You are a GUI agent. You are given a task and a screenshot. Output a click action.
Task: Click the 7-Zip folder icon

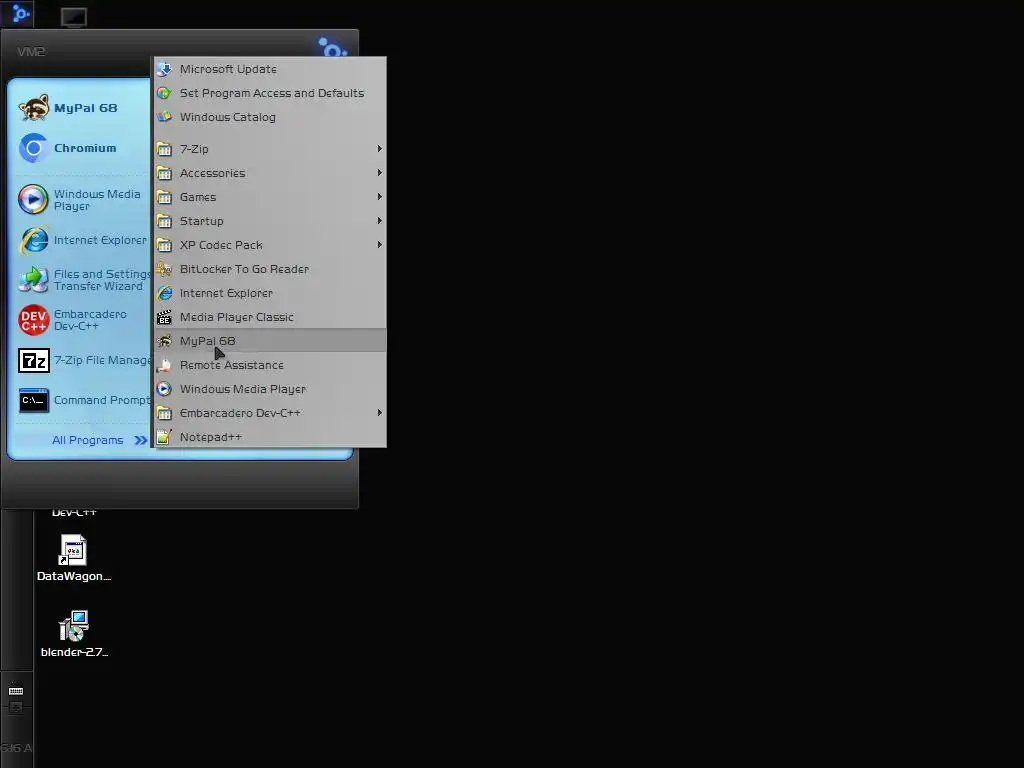pyautogui.click(x=165, y=149)
